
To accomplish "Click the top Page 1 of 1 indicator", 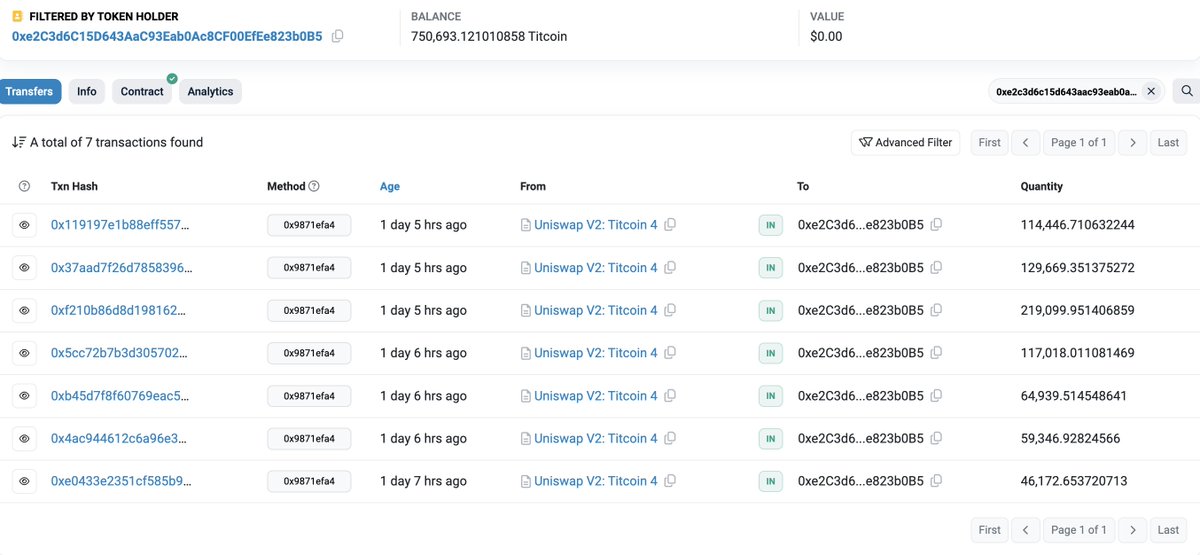I will [1079, 142].
